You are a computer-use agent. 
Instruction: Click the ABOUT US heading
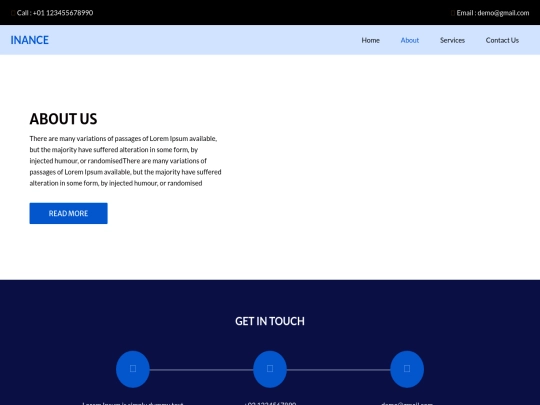tap(63, 119)
